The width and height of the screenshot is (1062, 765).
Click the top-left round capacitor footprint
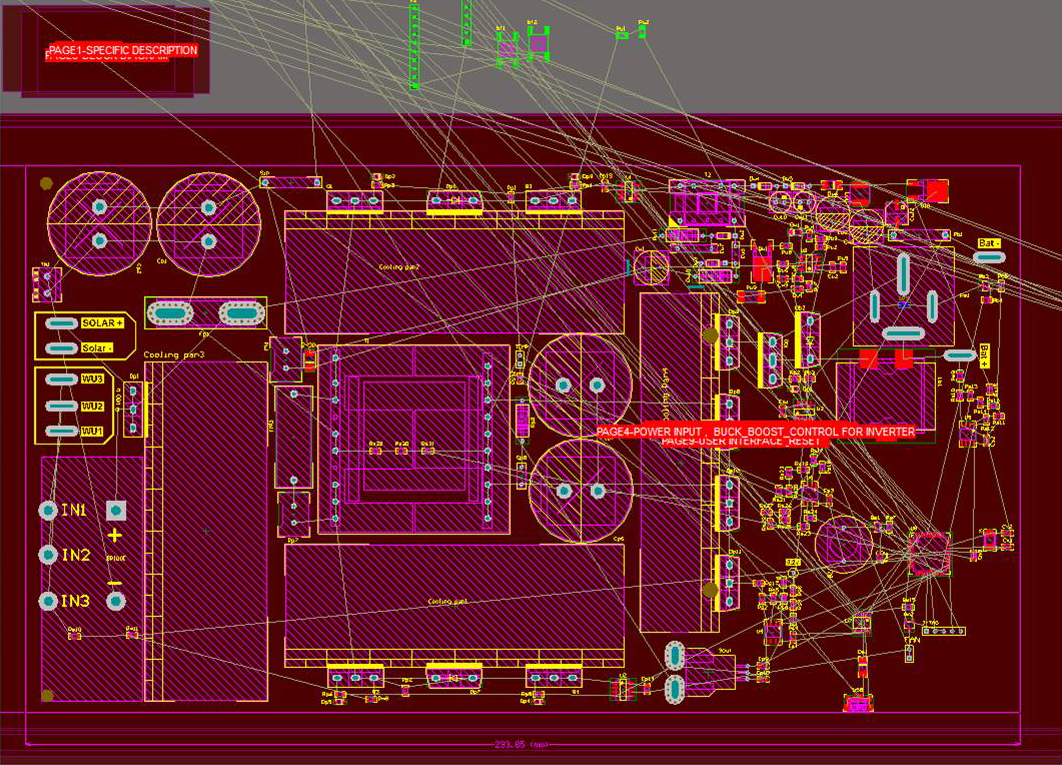coord(99,223)
